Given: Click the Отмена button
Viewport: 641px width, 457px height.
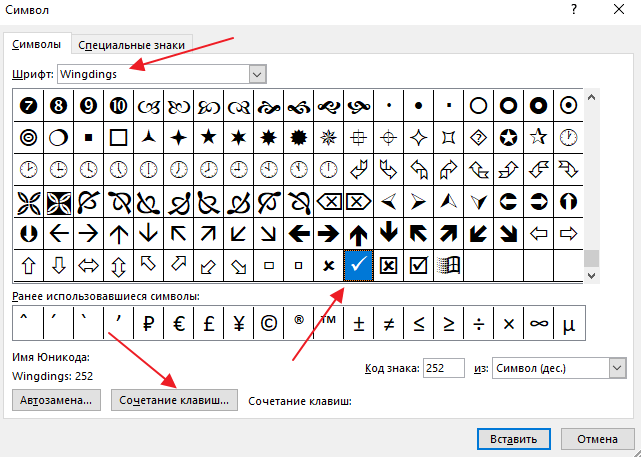Looking at the screenshot, I should point(597,439).
